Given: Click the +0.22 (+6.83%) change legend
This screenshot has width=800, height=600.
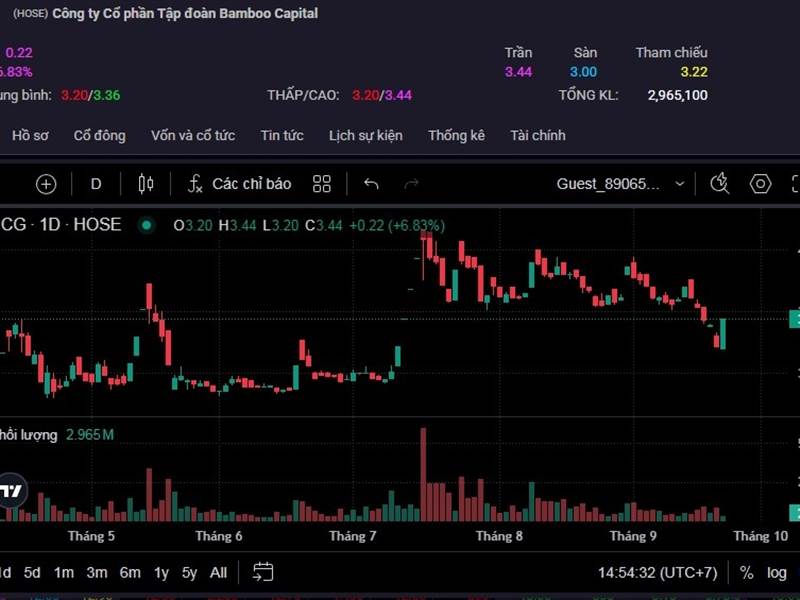Looking at the screenshot, I should 397,225.
